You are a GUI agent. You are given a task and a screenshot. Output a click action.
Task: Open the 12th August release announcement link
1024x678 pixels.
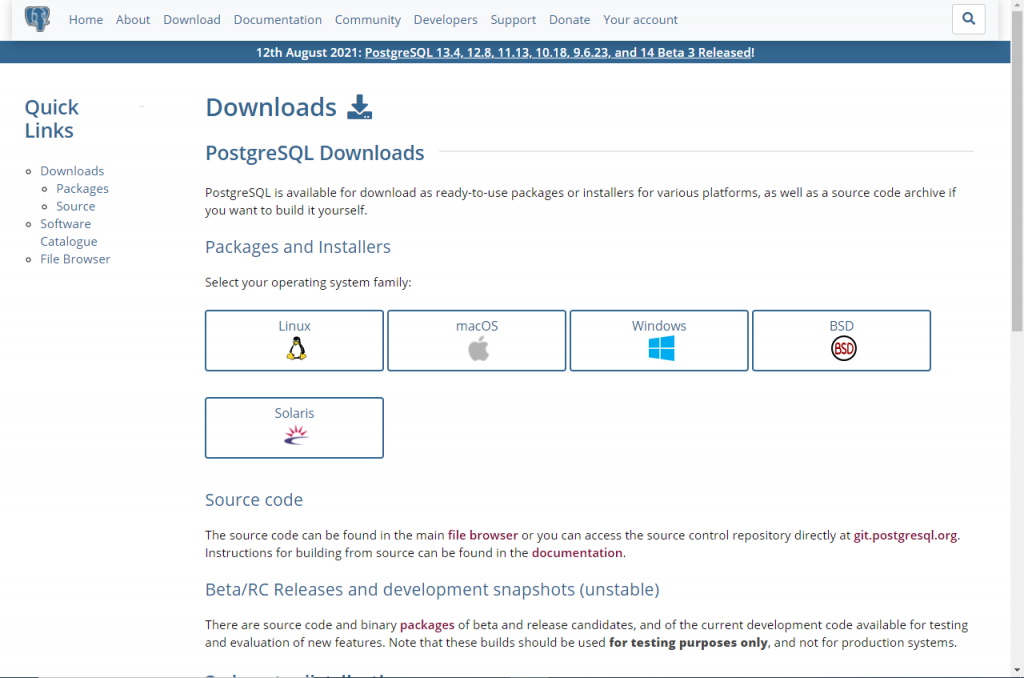[558, 52]
